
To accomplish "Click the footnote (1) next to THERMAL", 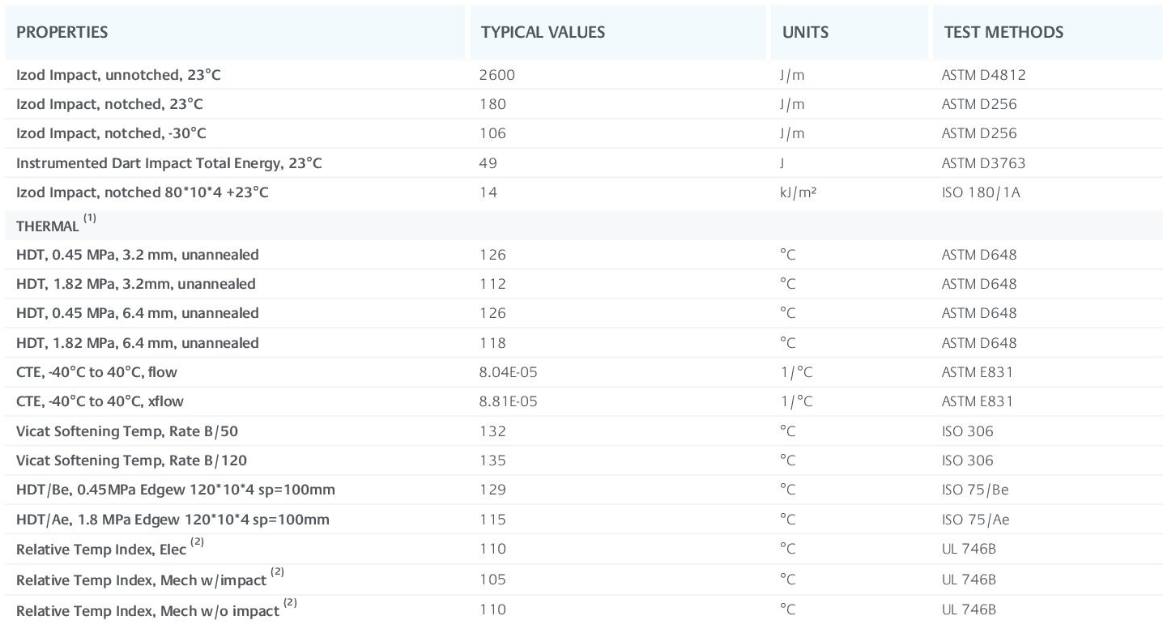I will (90, 218).
